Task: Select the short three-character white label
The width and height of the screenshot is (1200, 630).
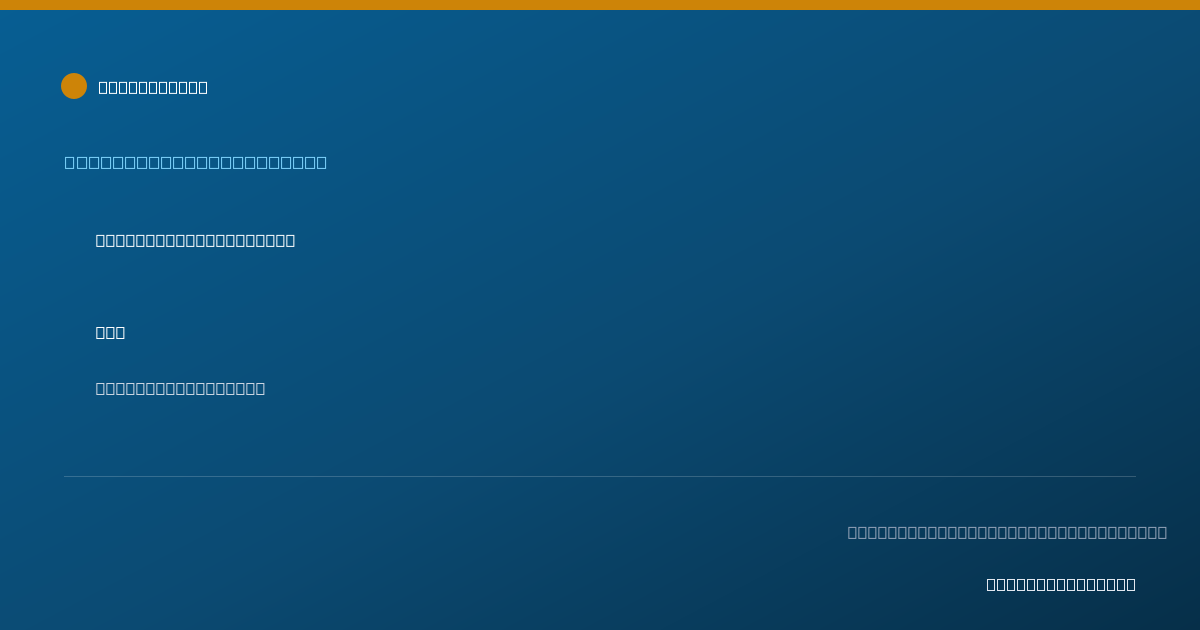Action: [110, 332]
